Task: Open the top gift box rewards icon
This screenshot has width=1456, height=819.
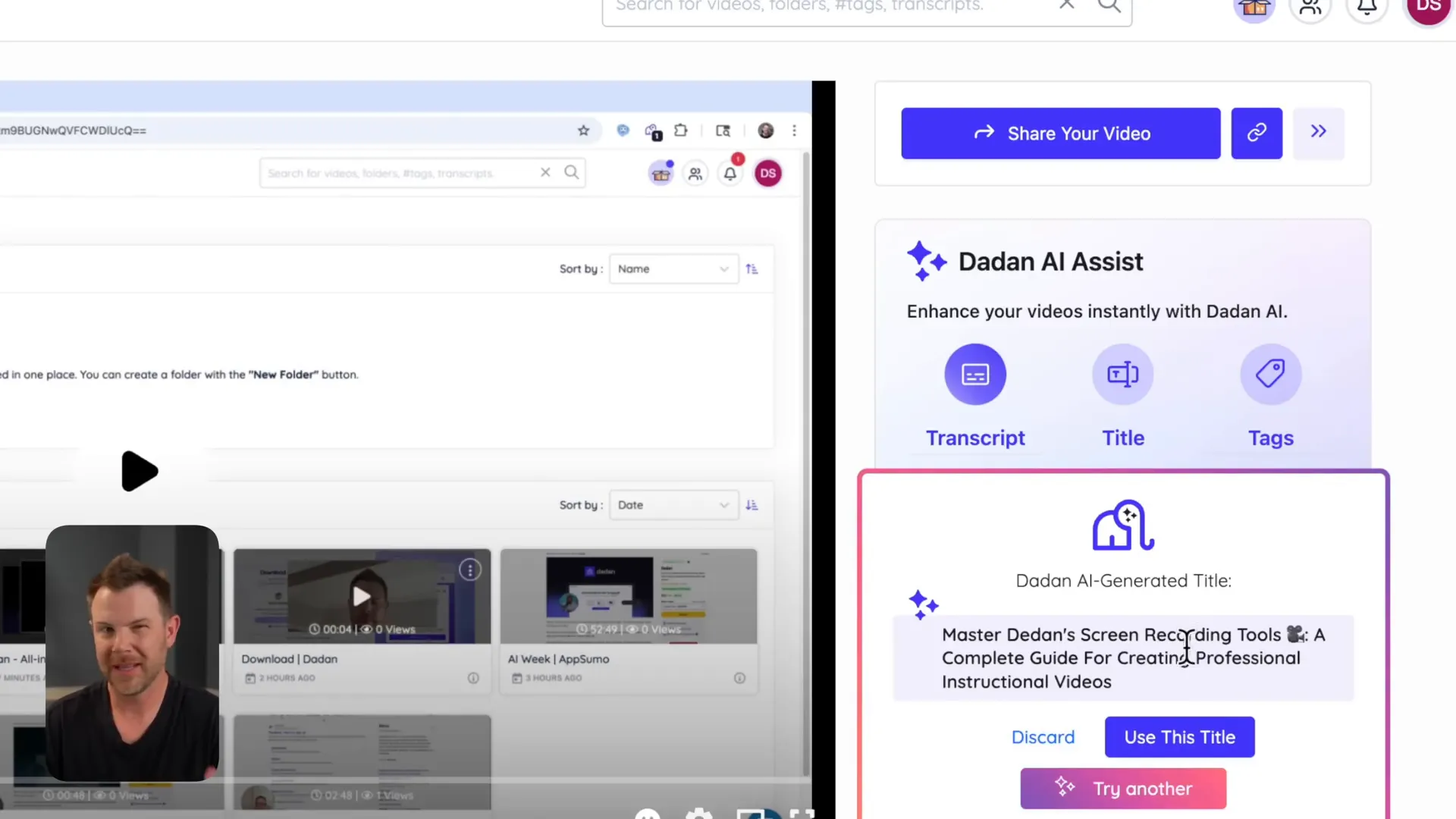Action: [1254, 8]
